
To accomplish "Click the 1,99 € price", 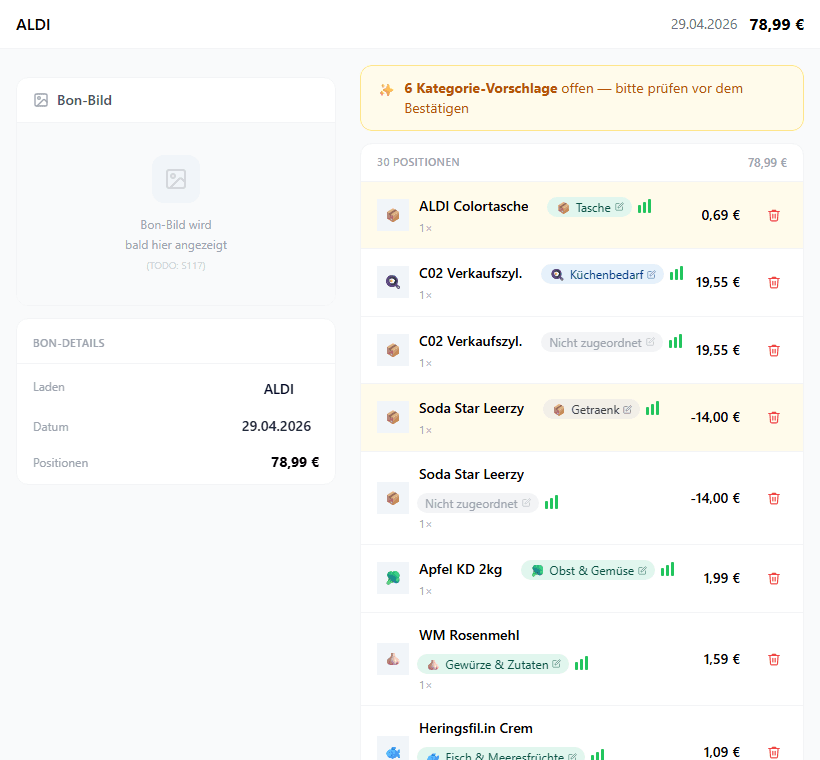I will coord(721,578).
